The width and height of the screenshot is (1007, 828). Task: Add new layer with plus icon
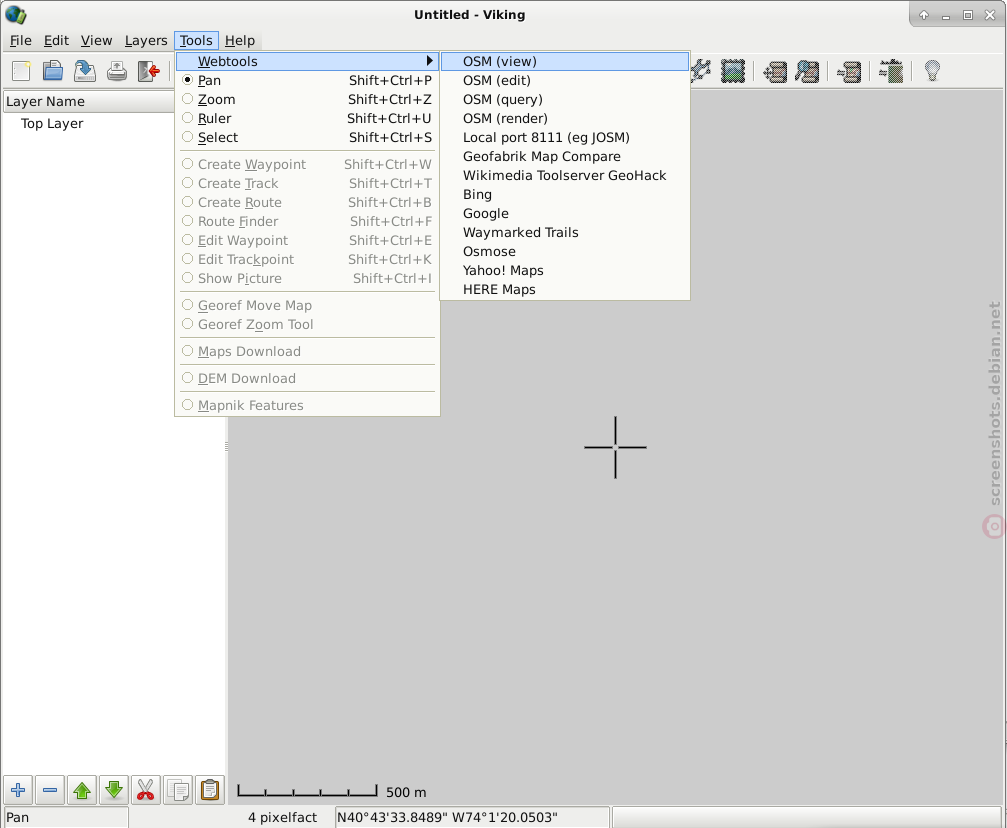tap(18, 790)
